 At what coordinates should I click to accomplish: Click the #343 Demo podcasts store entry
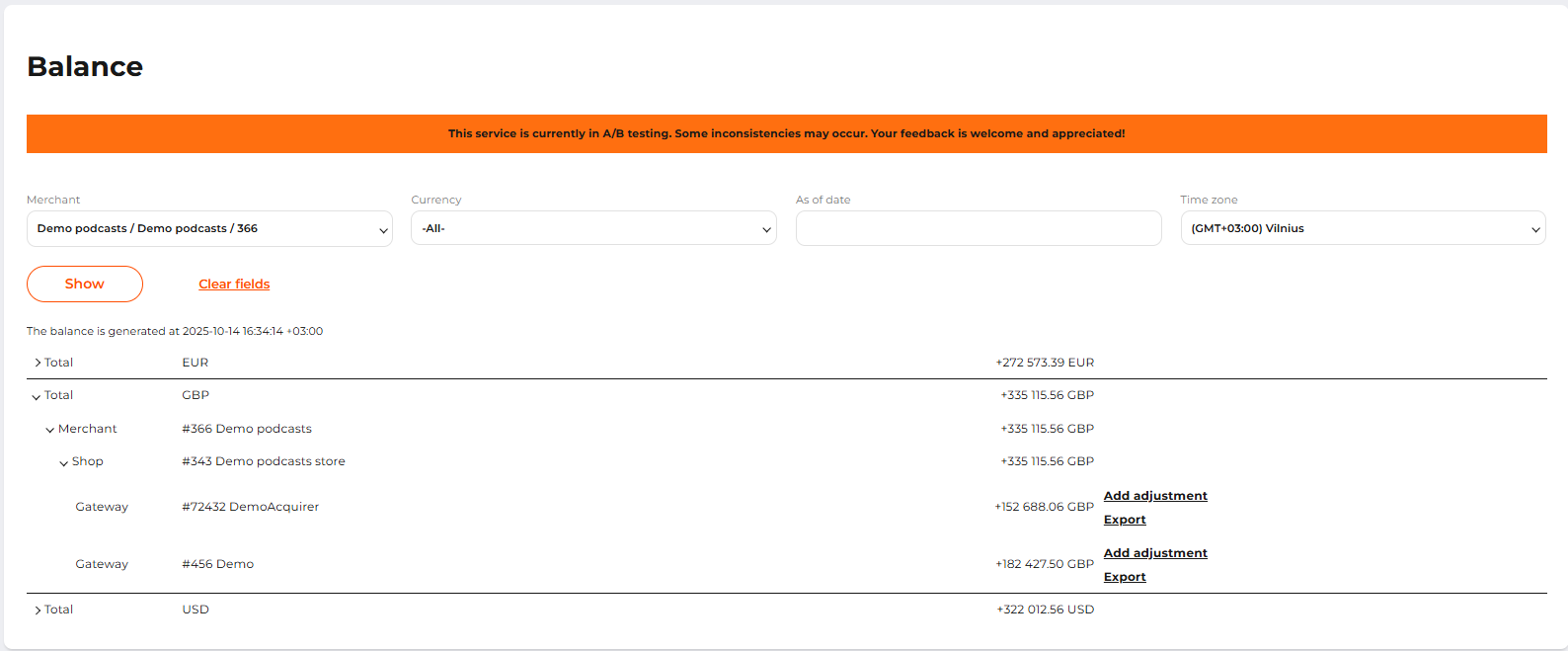coord(264,461)
